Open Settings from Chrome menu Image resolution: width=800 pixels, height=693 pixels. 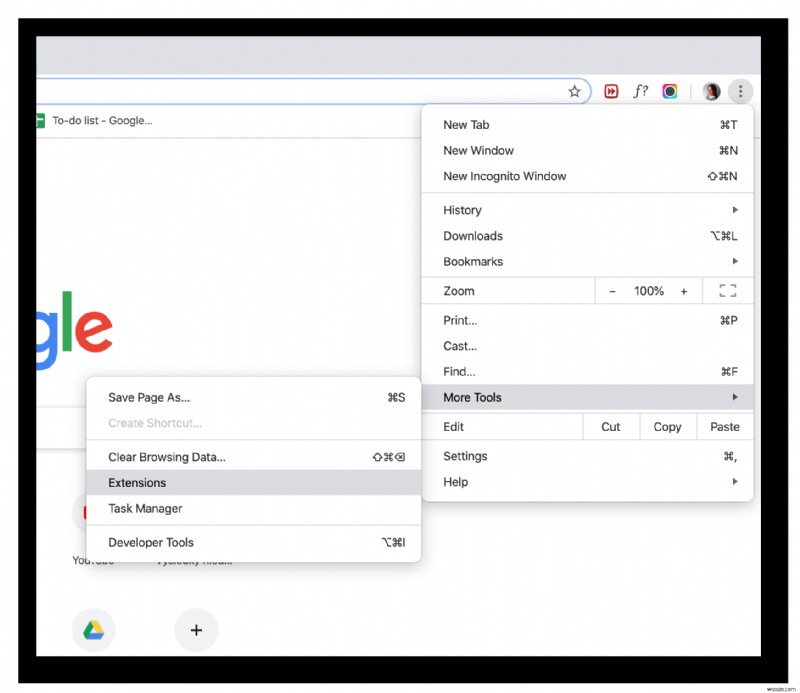point(587,456)
